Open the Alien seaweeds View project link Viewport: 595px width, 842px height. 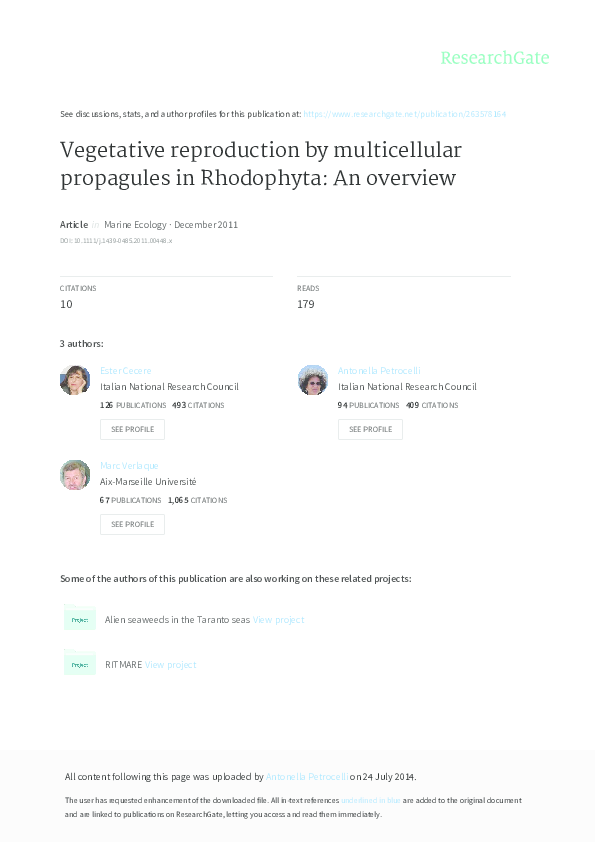point(281,619)
